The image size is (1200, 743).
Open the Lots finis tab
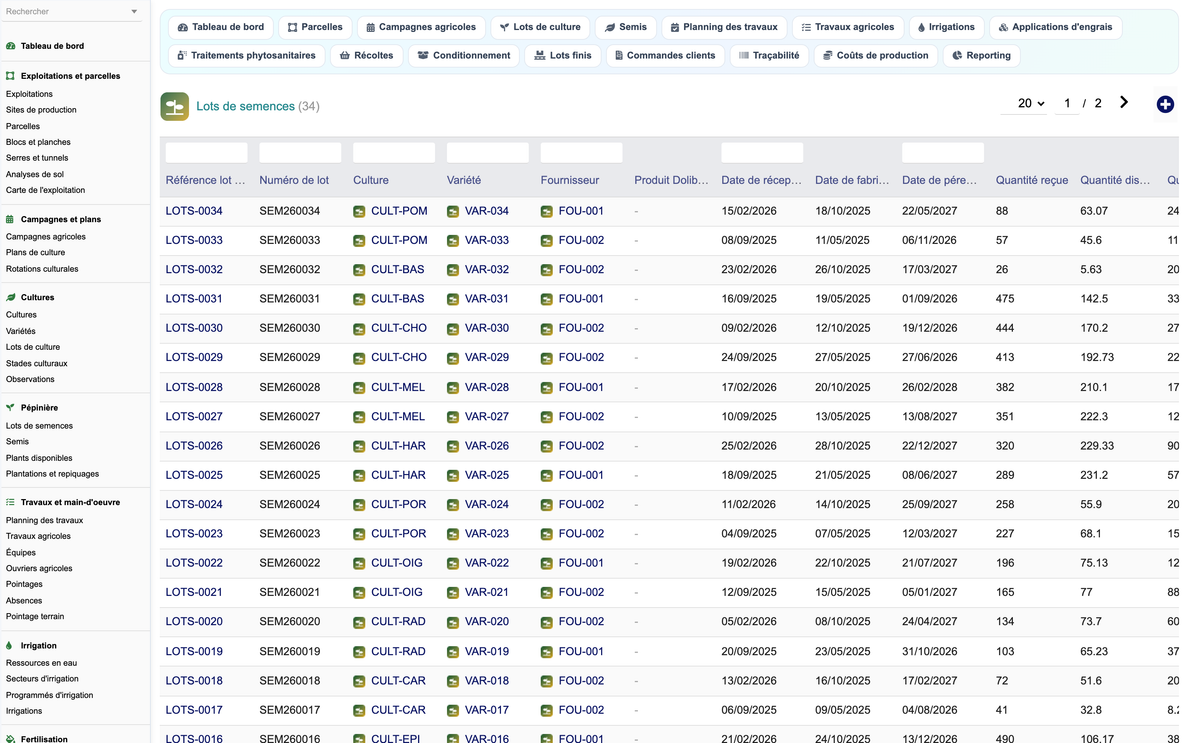click(x=563, y=55)
